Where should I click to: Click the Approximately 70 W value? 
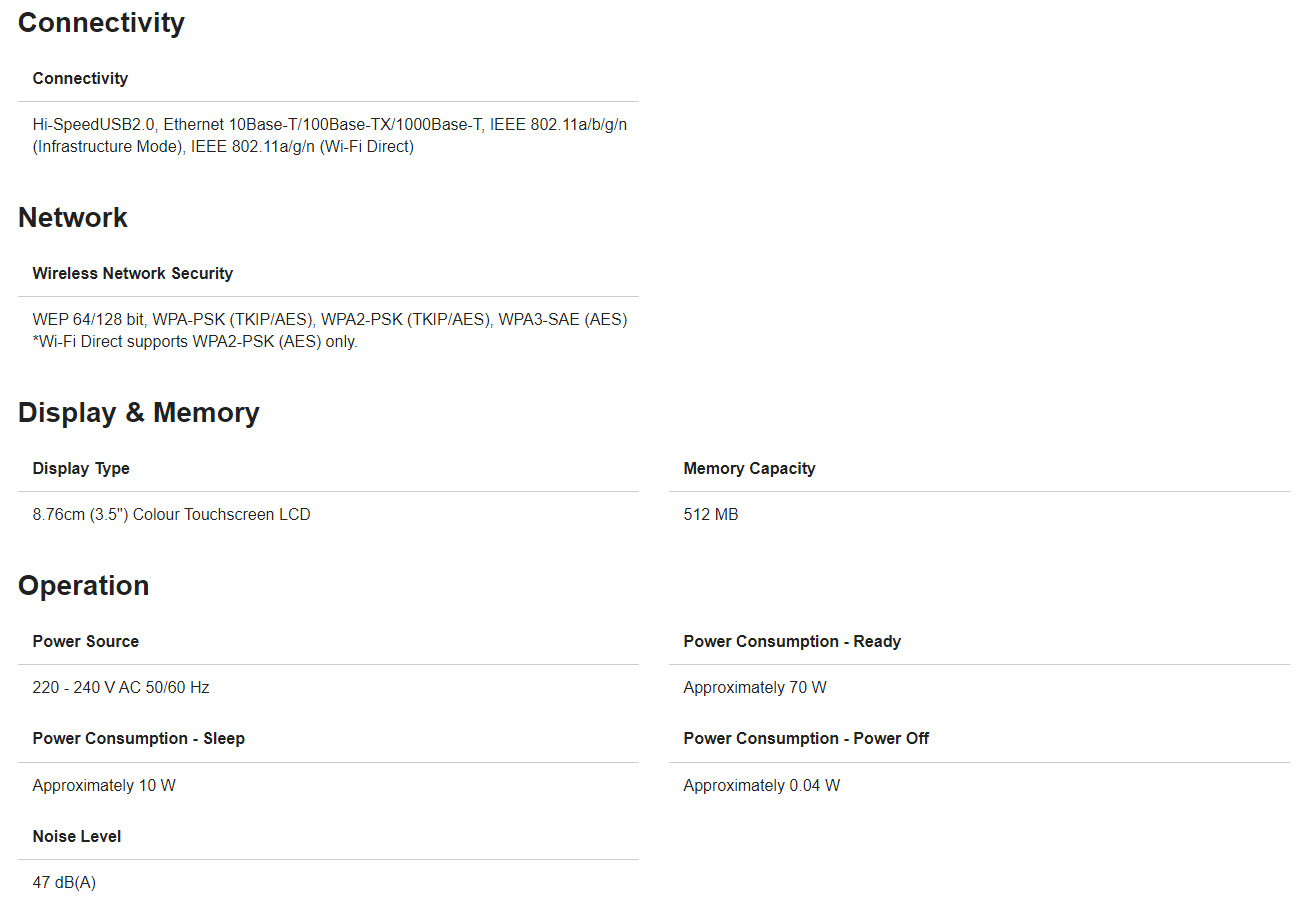[x=755, y=687]
